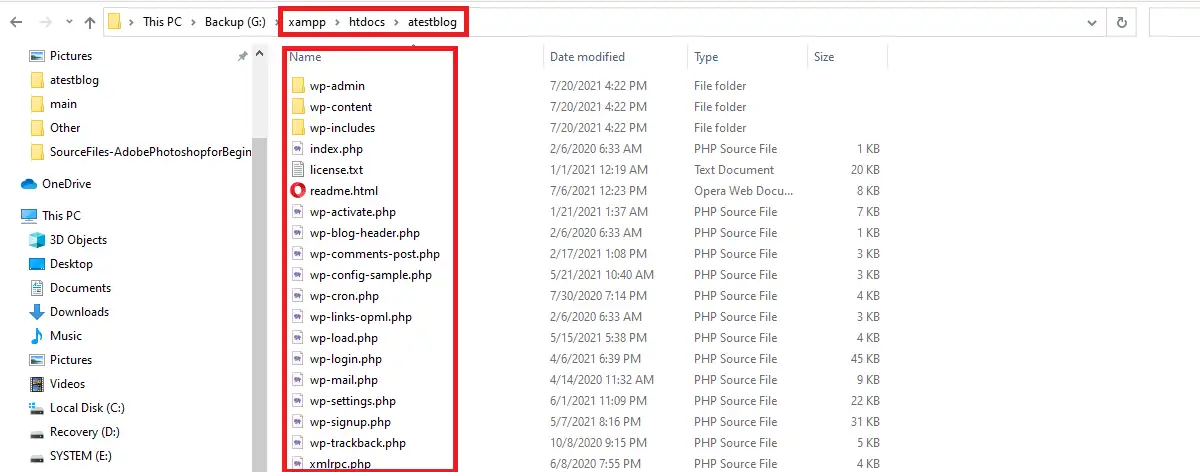Screen dimensions: 1200x472
Task: Open Local Disk (C:) drive
Action: coord(87,408)
